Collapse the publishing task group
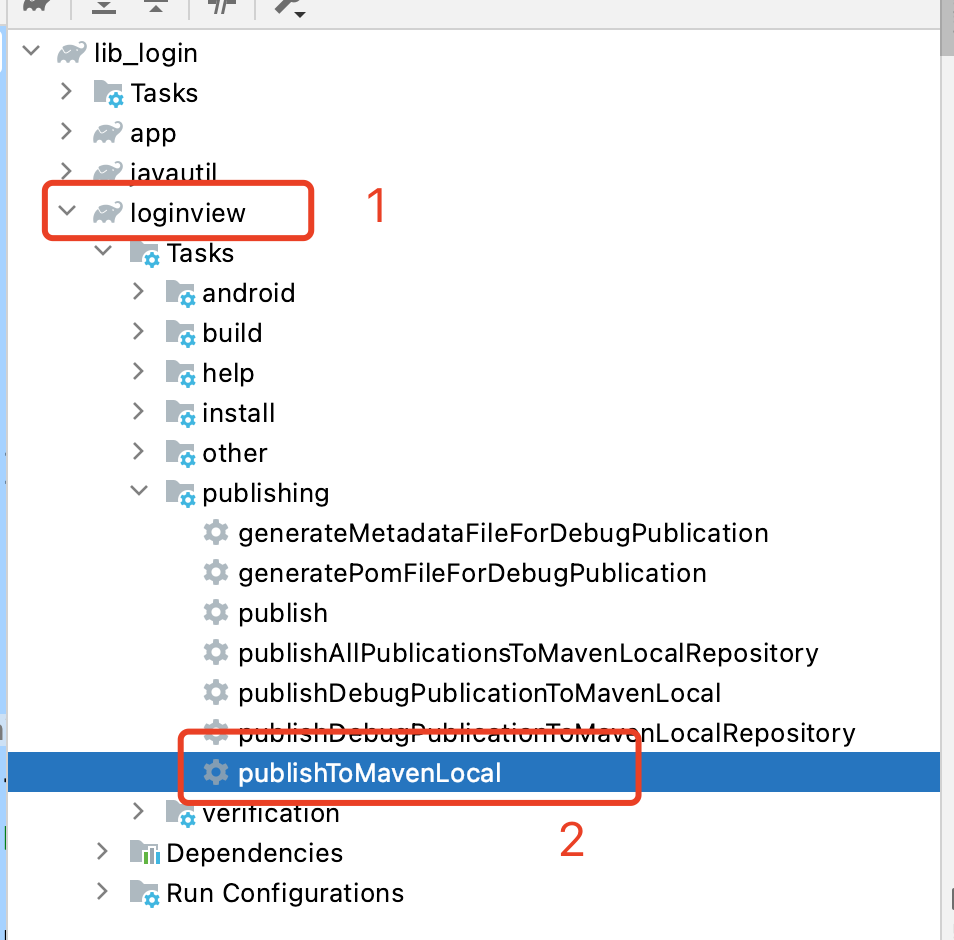The height and width of the screenshot is (940, 954). pyautogui.click(x=139, y=490)
